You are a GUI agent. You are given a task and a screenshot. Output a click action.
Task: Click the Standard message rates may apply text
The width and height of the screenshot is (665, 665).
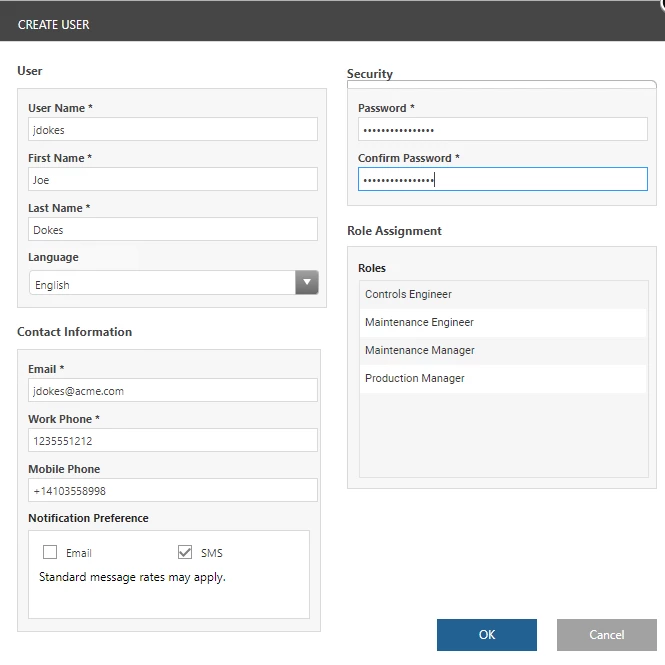pyautogui.click(x=132, y=577)
